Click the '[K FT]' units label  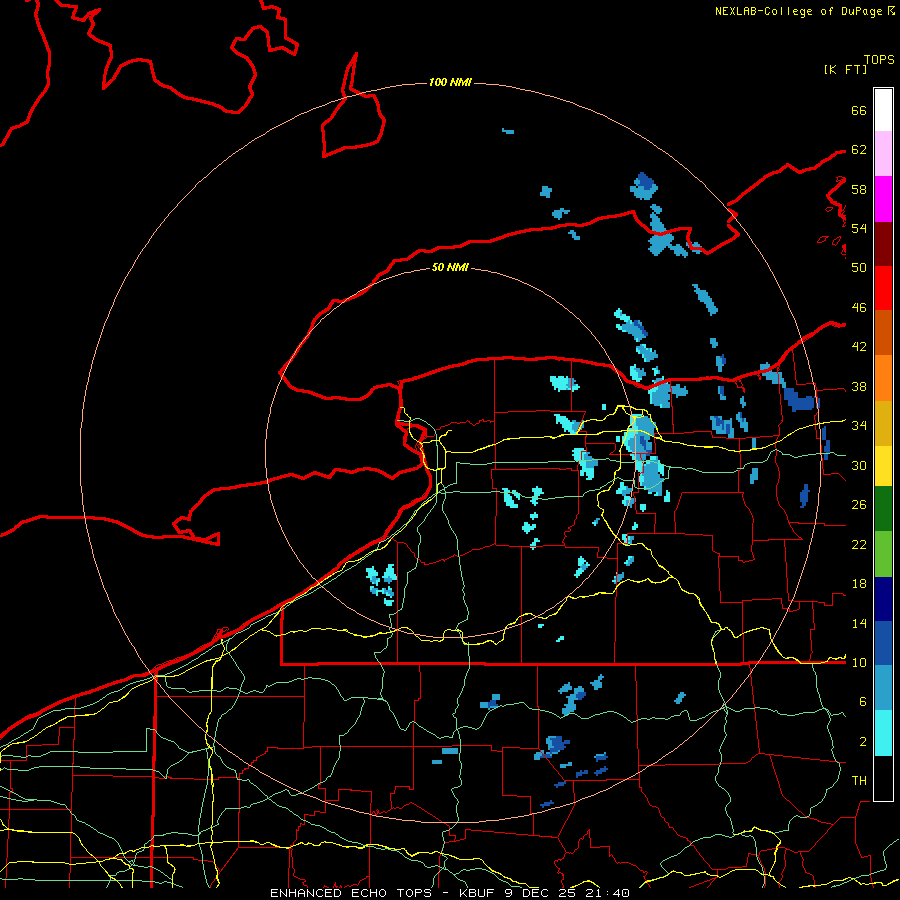(845, 70)
